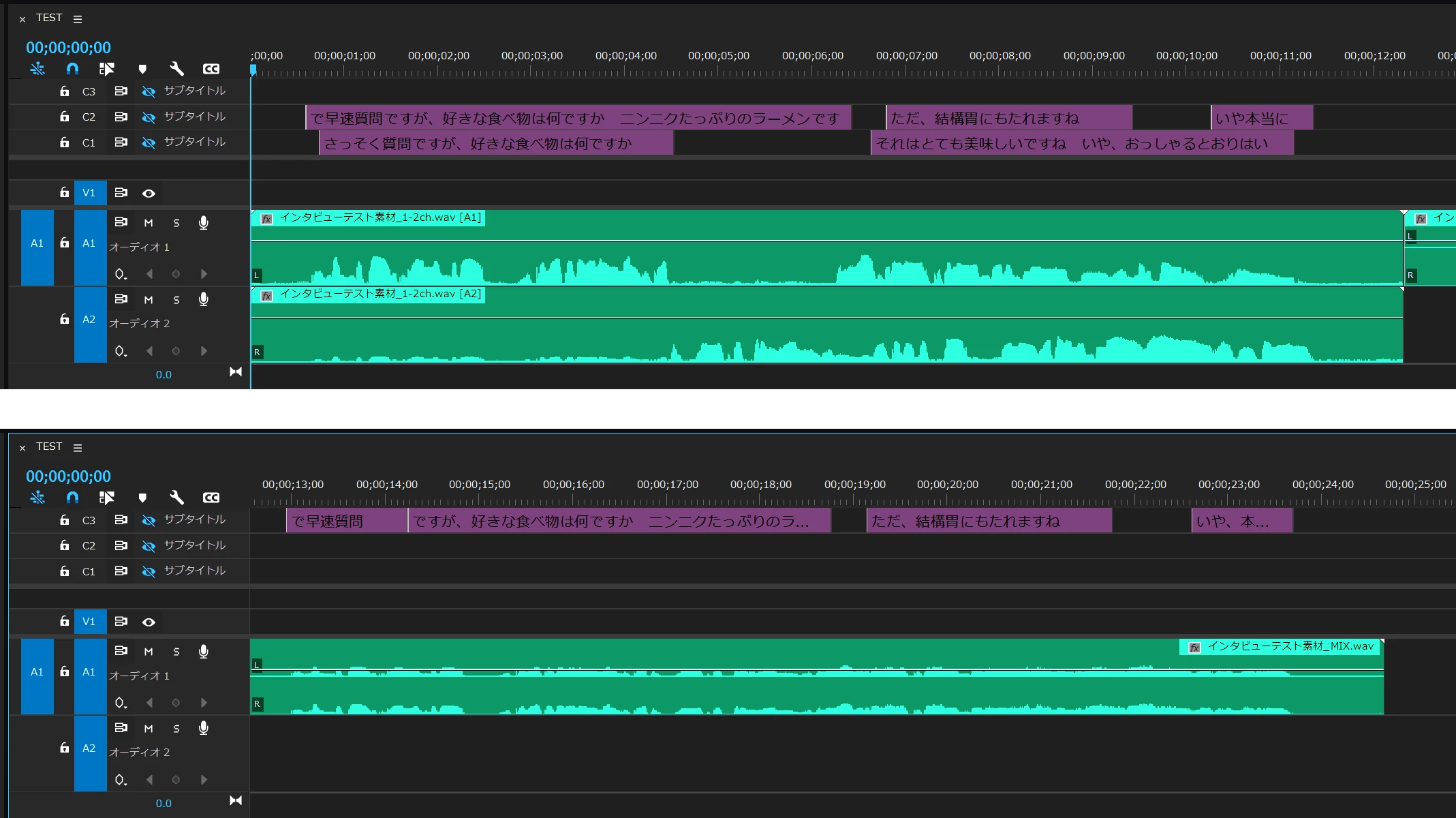Enable voice-over record on top A1 track
Image resolution: width=1456 pixels, height=818 pixels.
(203, 223)
